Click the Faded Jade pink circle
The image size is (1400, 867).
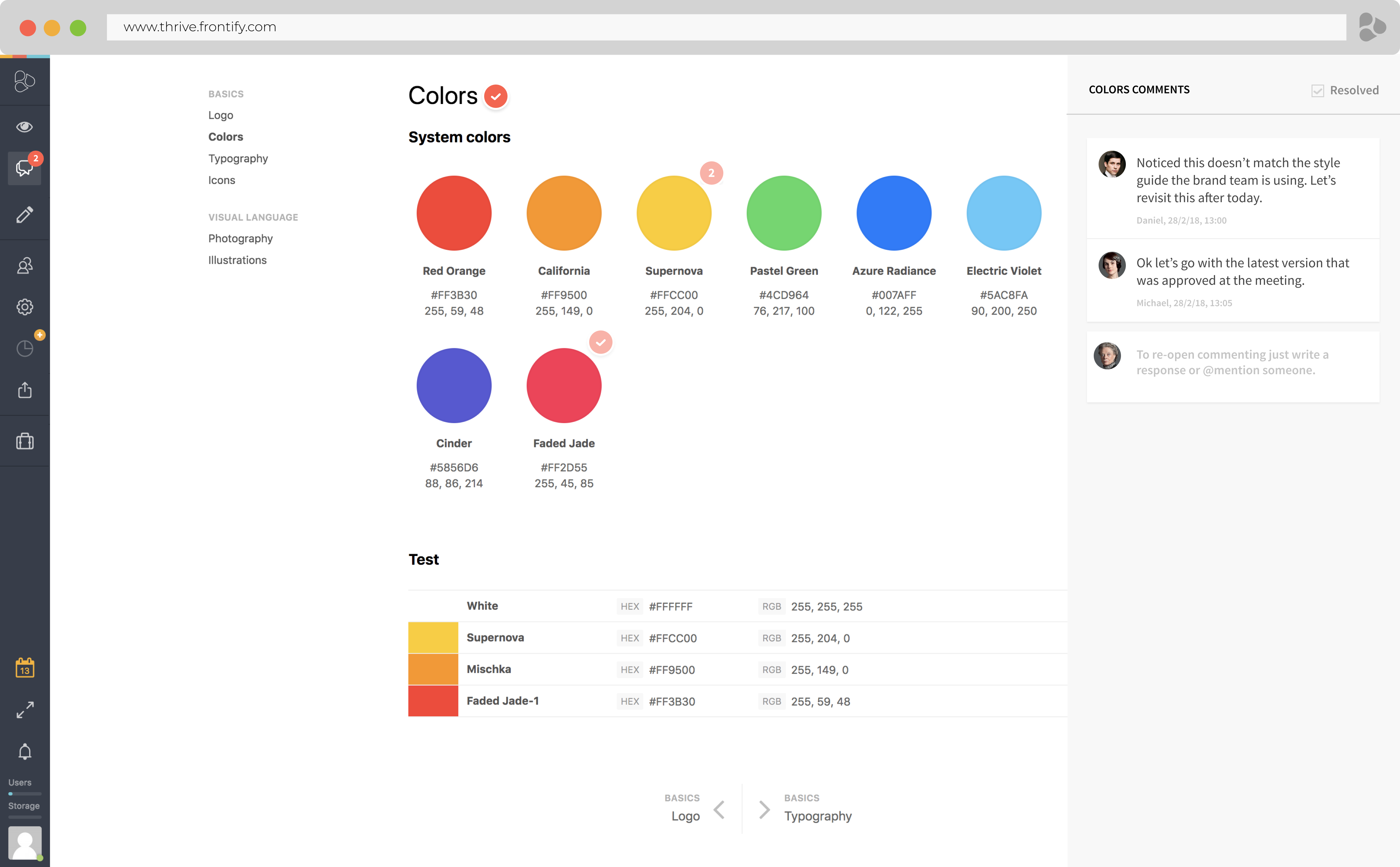click(564, 385)
